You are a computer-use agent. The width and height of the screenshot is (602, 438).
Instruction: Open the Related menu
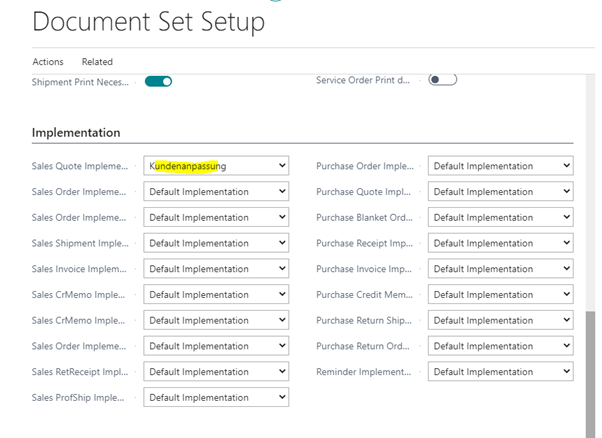click(97, 62)
